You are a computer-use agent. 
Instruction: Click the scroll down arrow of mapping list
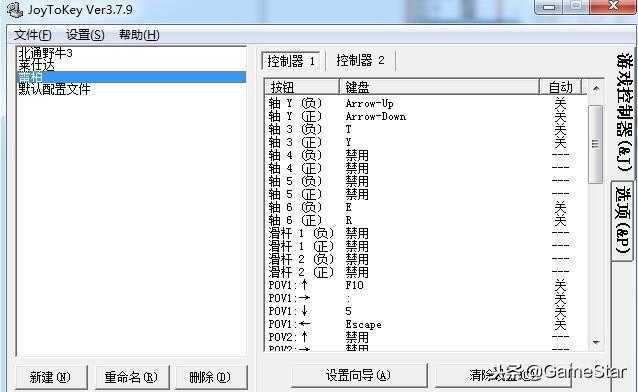tap(596, 342)
